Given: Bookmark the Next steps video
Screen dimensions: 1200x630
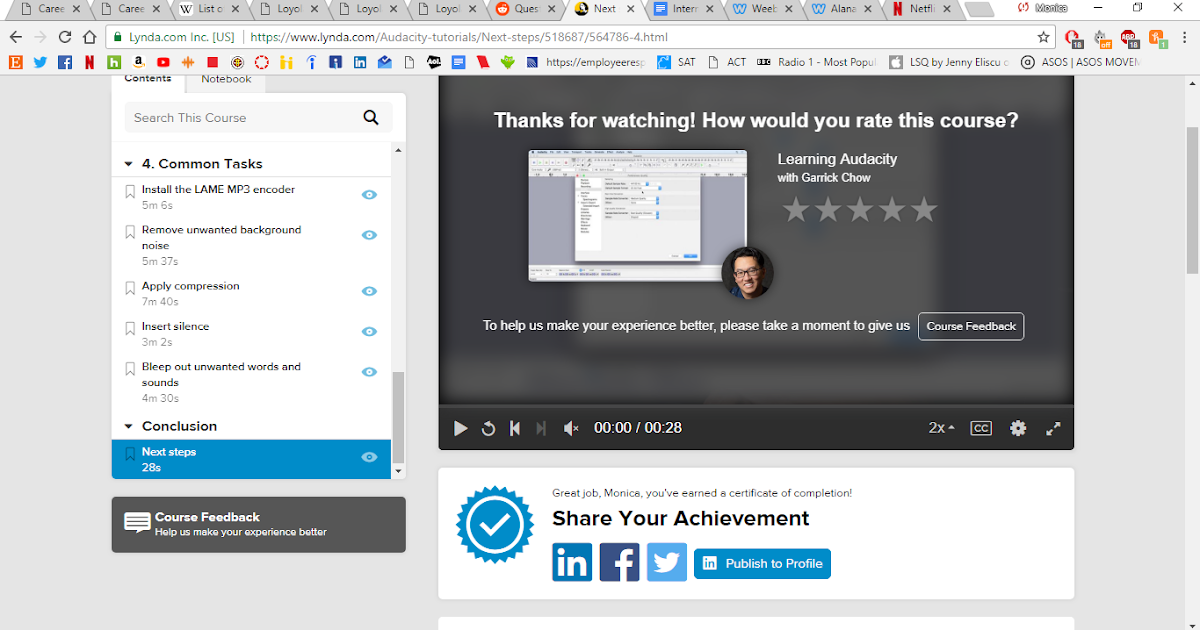Looking at the screenshot, I should tap(130, 454).
